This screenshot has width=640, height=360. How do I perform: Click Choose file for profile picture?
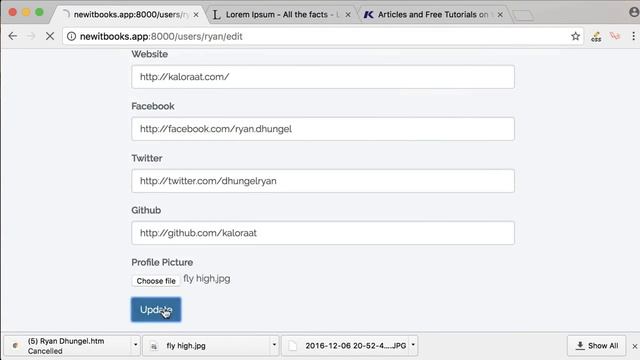pyautogui.click(x=156, y=281)
